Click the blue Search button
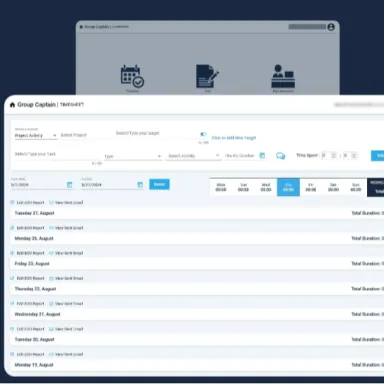Image resolution: width=384 pixels, height=384 pixels. pos(159,184)
